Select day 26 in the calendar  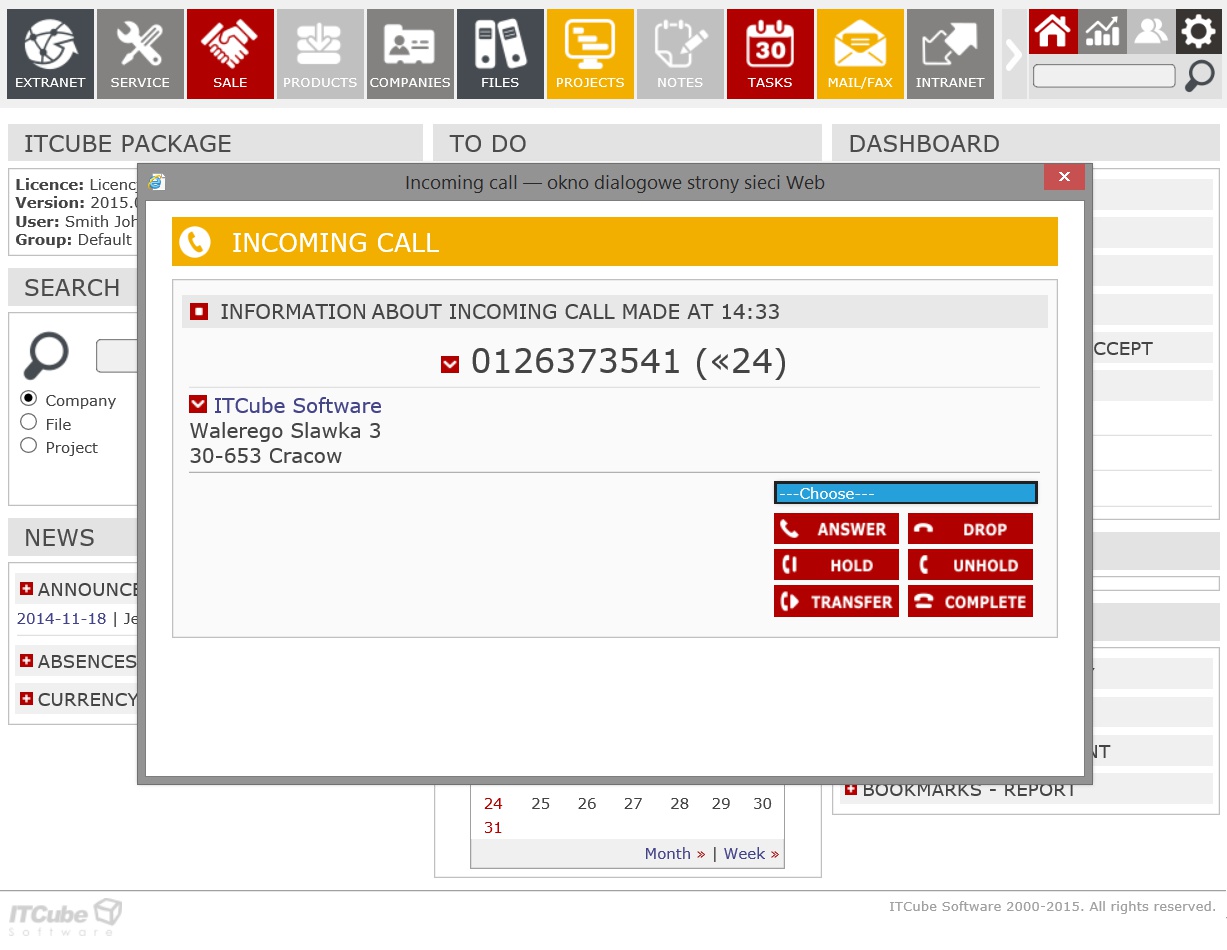pos(587,803)
